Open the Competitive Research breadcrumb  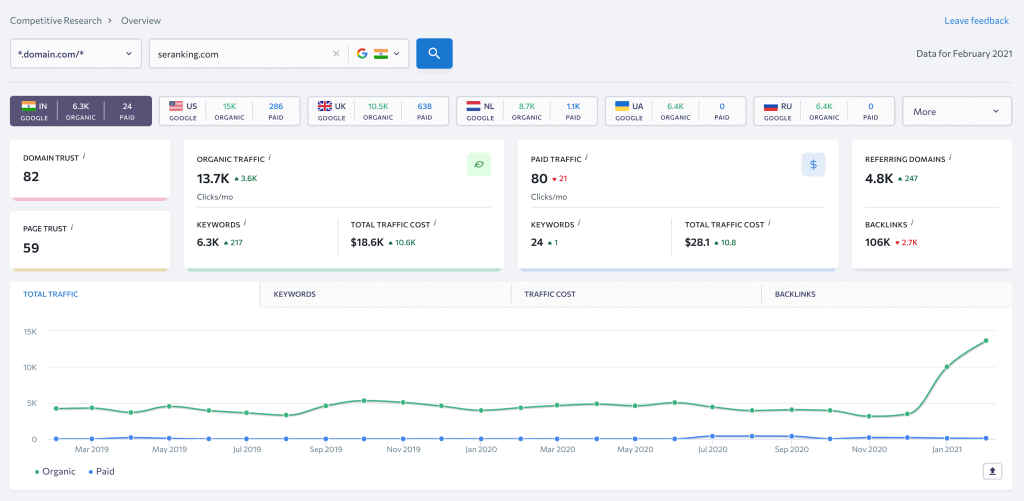[56, 21]
